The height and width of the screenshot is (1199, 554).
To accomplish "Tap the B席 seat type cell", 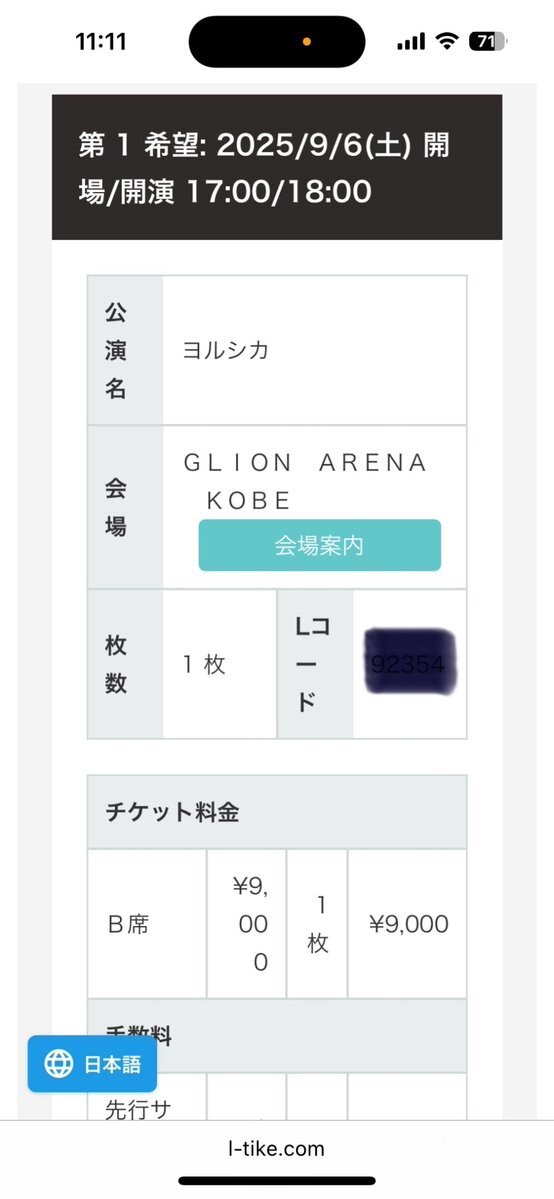I will pos(147,924).
